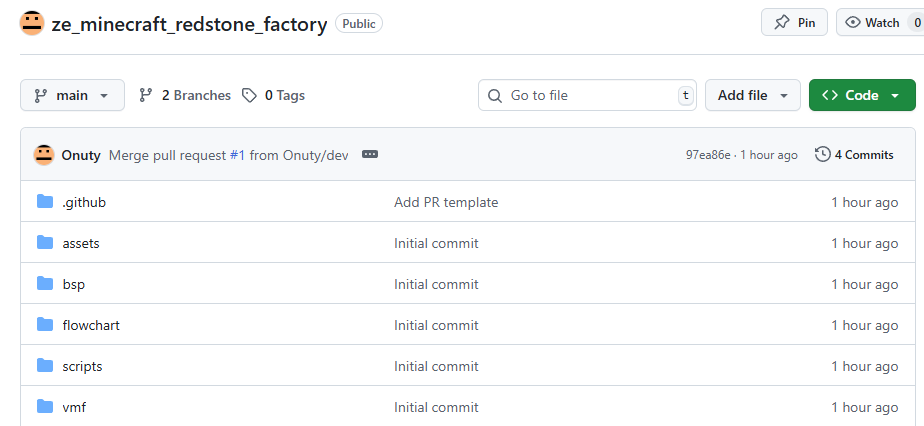Open the green Code dropdown
This screenshot has width=924, height=426.
(862, 96)
